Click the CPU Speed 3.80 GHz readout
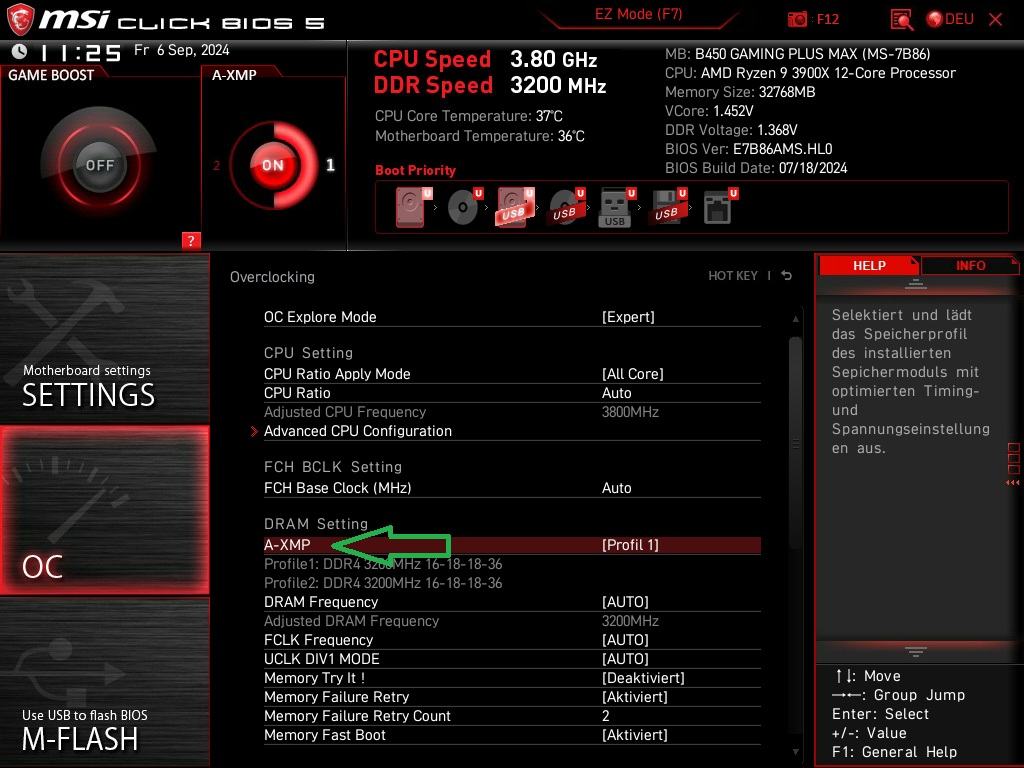 point(485,59)
